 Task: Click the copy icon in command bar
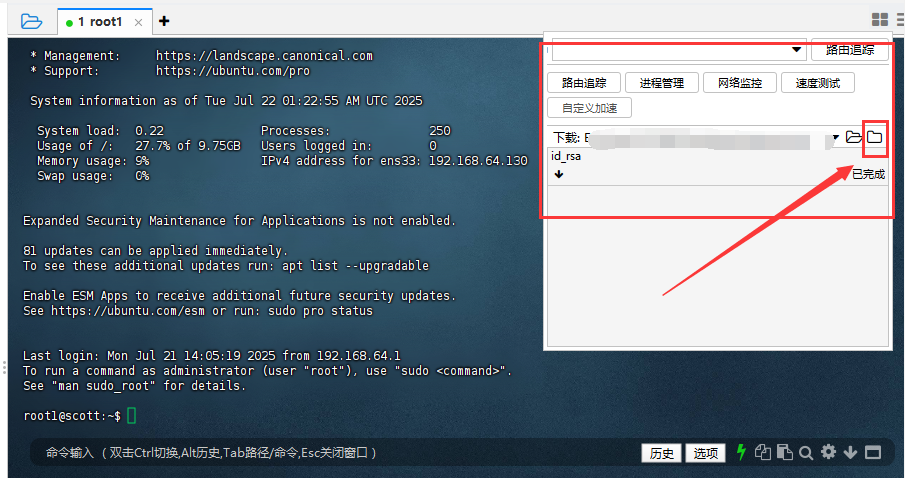pyautogui.click(x=763, y=452)
